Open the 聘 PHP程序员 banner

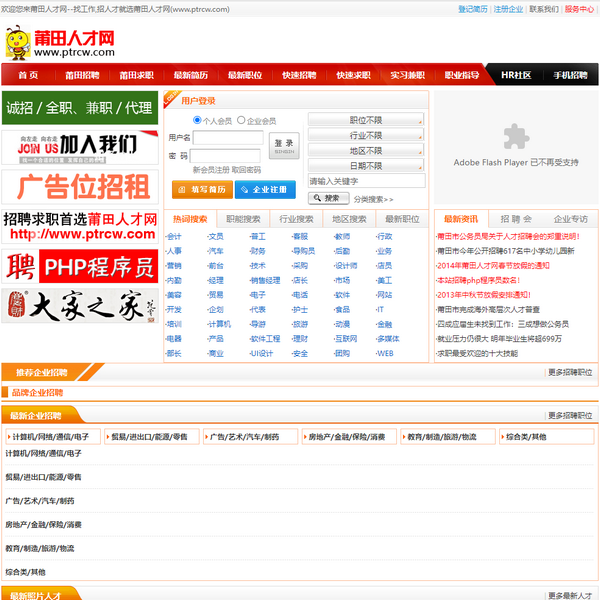[x=79, y=266]
